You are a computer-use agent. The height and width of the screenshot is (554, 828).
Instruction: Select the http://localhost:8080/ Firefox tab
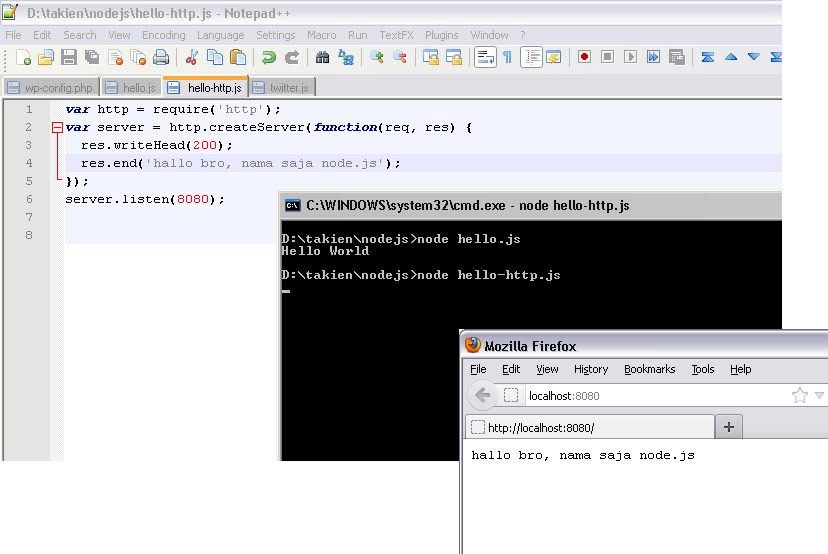590,427
